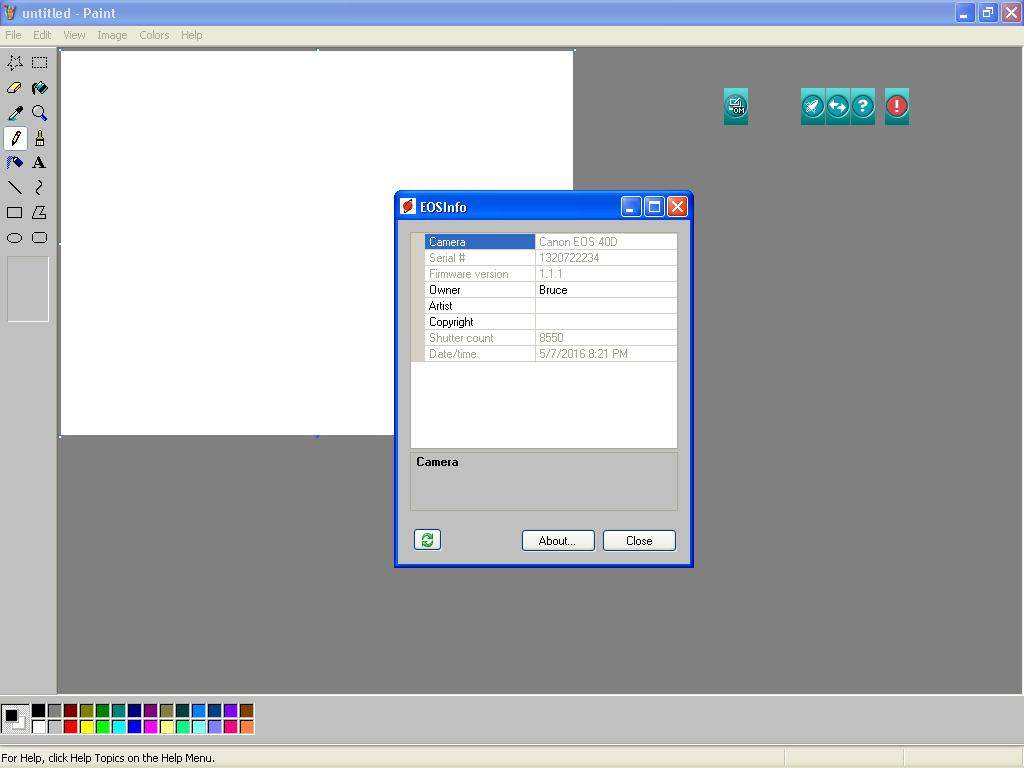Select the Shutter count row label
Screen dimensions: 1024x768
(x=461, y=338)
